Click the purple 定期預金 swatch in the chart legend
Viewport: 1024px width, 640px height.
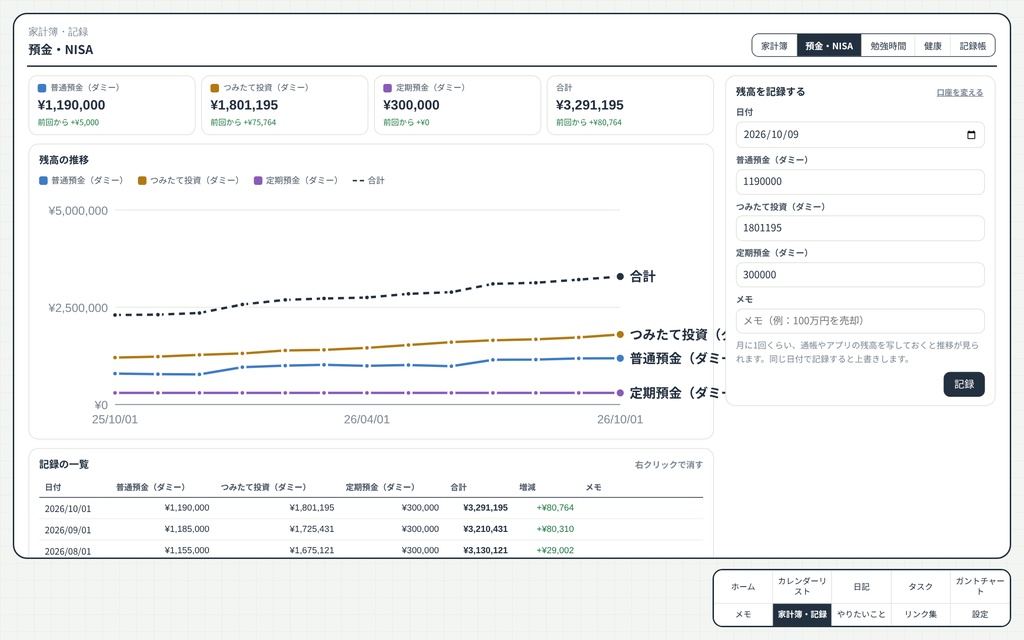pos(258,180)
